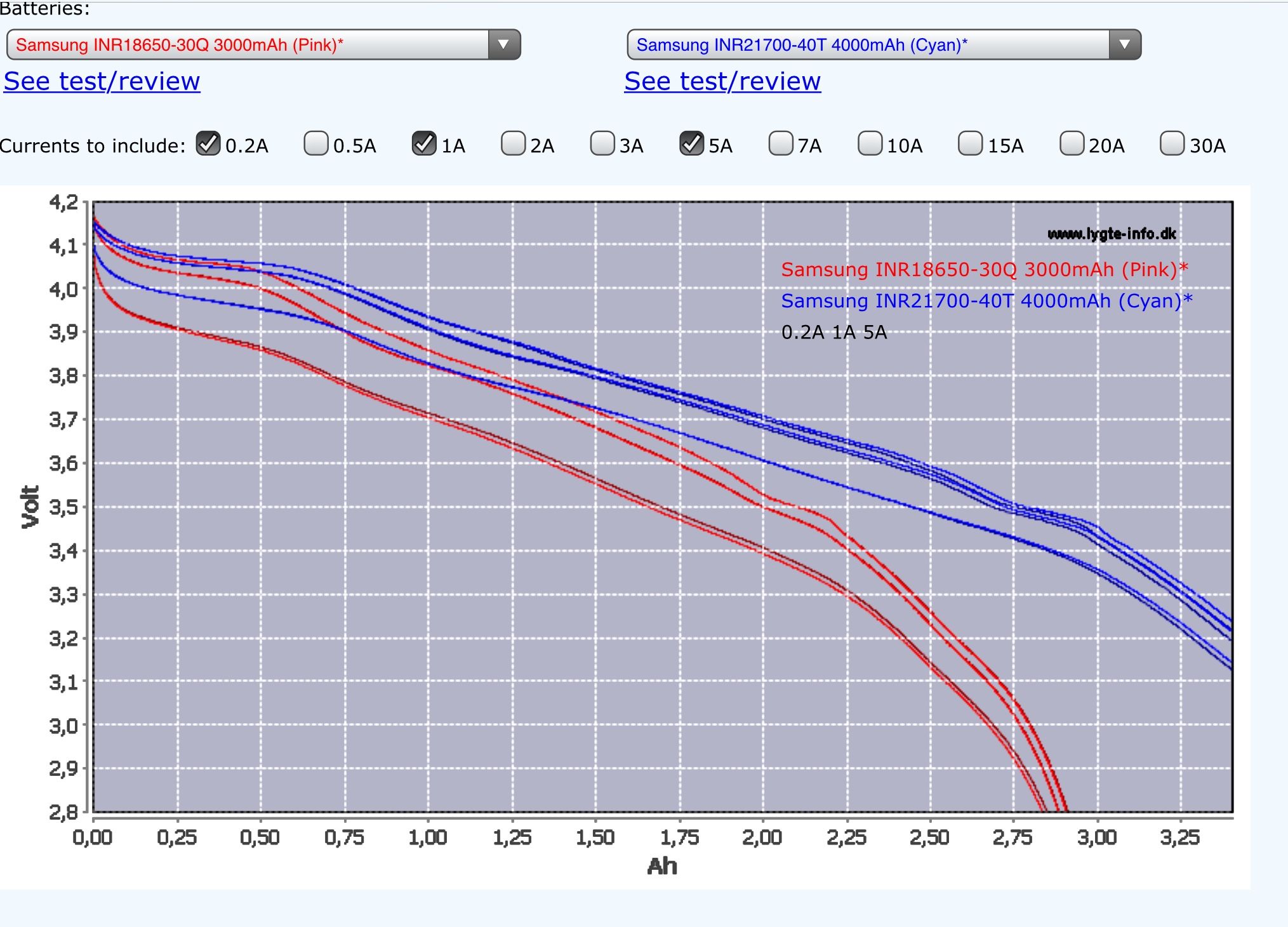1288x927 pixels.
Task: Click the arrow on the 40T battery selector
Action: (x=1125, y=44)
